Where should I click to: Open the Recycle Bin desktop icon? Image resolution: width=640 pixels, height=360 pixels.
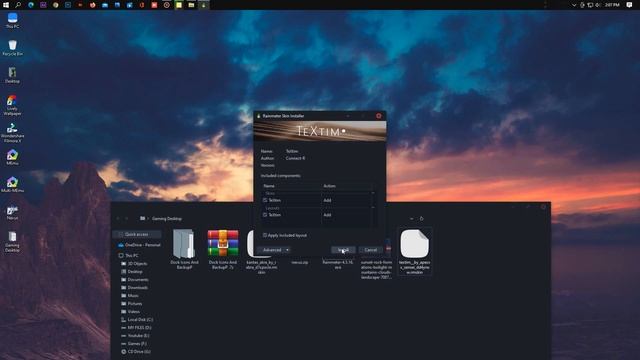[x=12, y=48]
